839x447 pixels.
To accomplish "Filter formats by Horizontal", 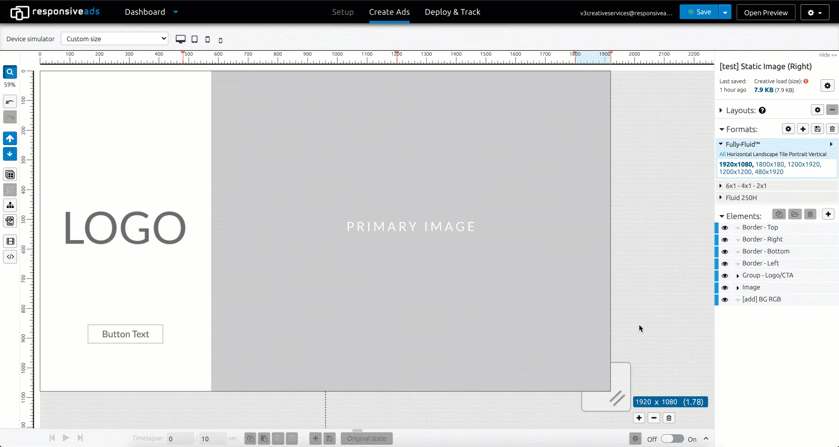I will pos(739,154).
